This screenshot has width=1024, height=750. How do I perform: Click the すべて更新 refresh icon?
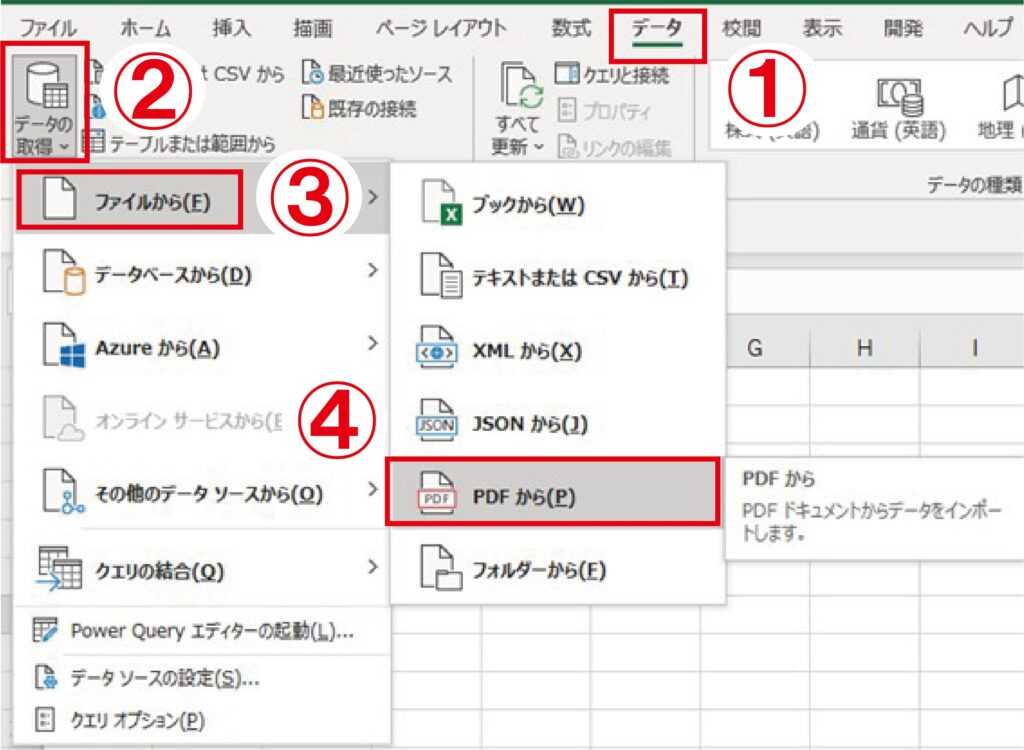[521, 86]
